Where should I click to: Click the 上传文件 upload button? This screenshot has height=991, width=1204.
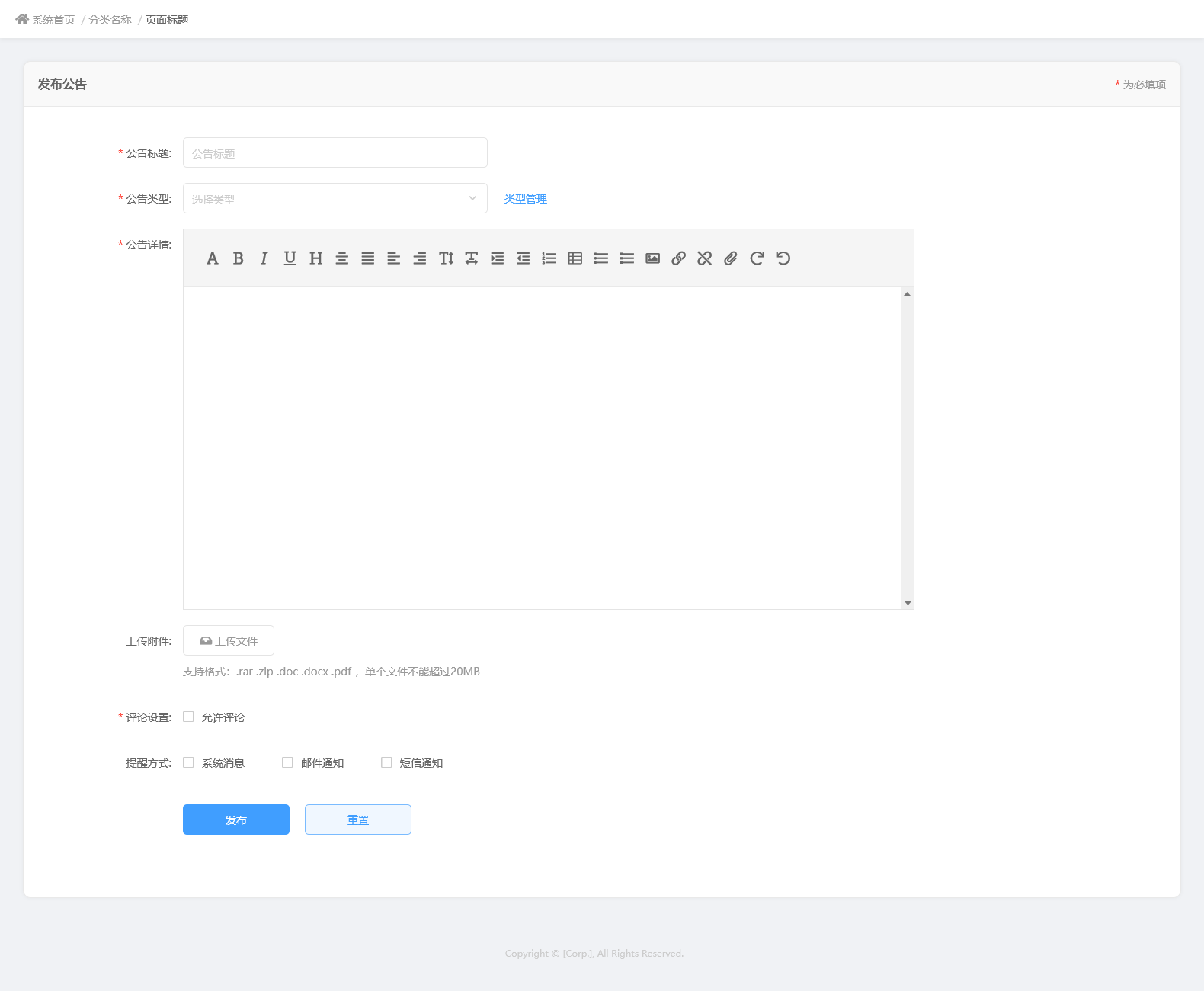229,640
